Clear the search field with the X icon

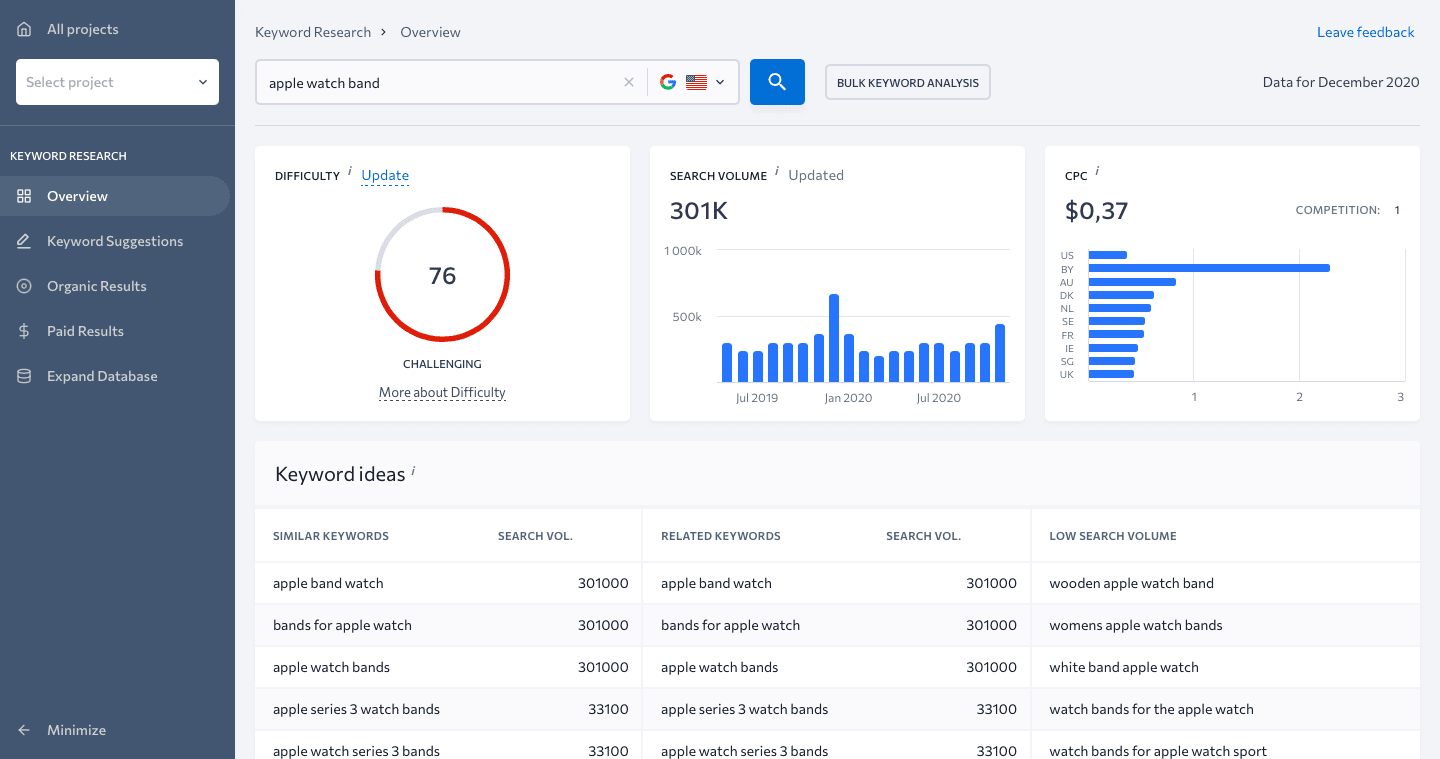[629, 82]
